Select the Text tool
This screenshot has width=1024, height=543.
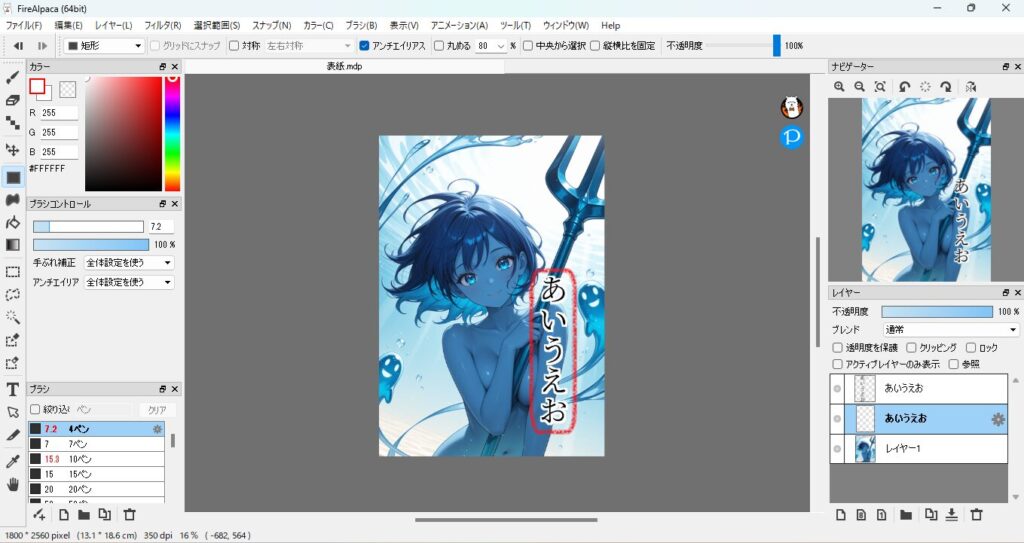point(12,390)
